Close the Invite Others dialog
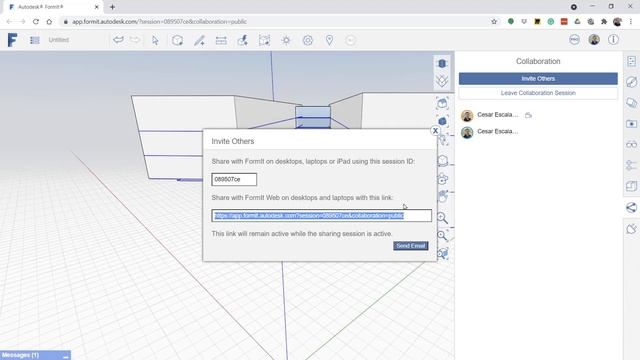Image resolution: width=640 pixels, height=360 pixels. pos(435,131)
